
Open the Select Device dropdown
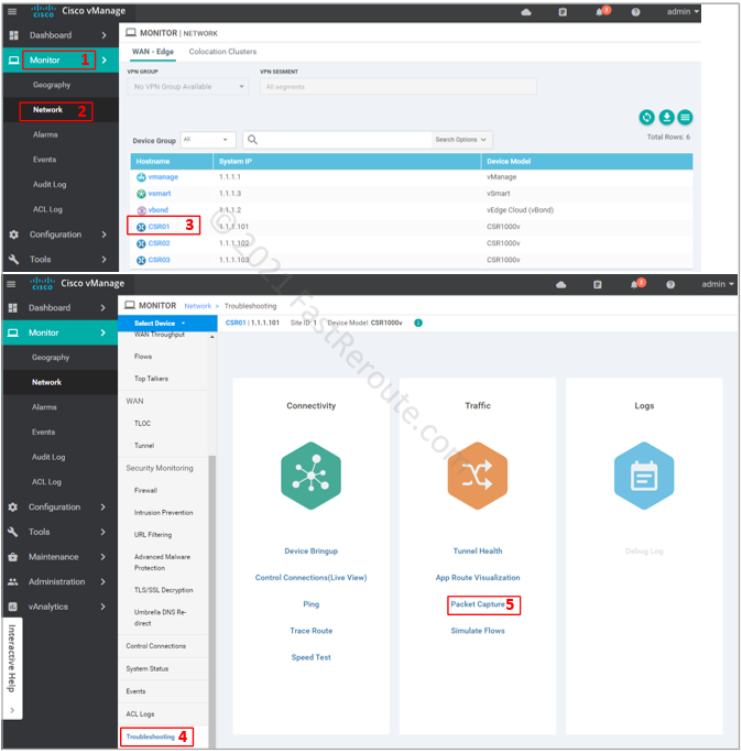point(167,323)
